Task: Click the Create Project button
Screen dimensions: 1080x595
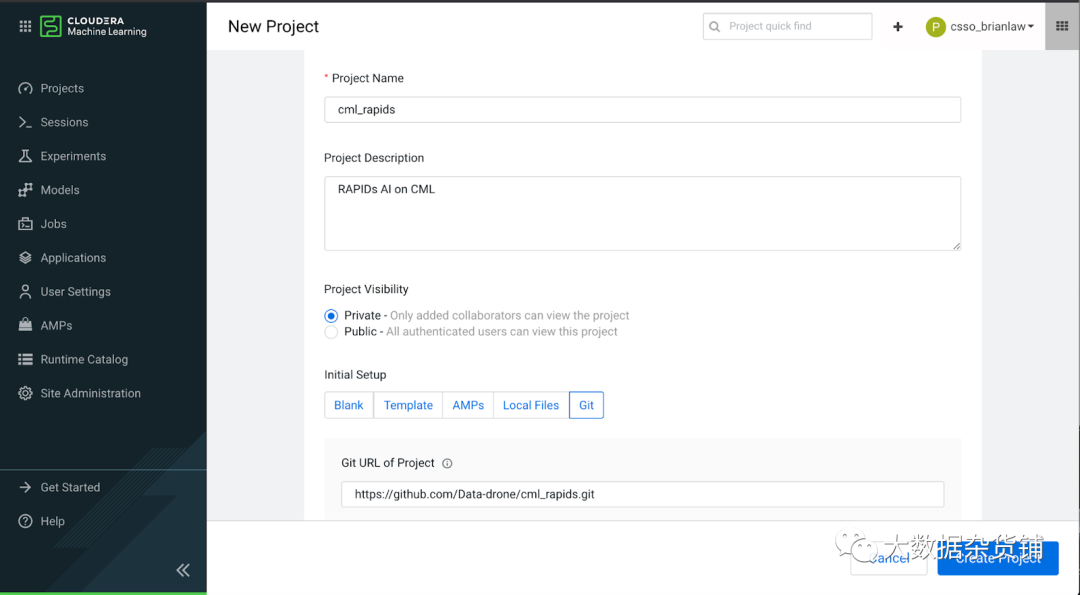Action: pos(997,558)
